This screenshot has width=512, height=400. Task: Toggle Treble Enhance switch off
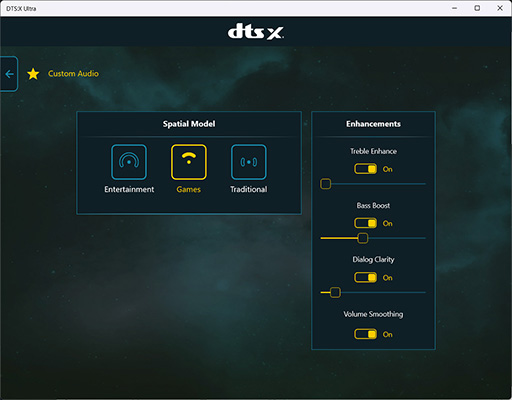(x=365, y=169)
